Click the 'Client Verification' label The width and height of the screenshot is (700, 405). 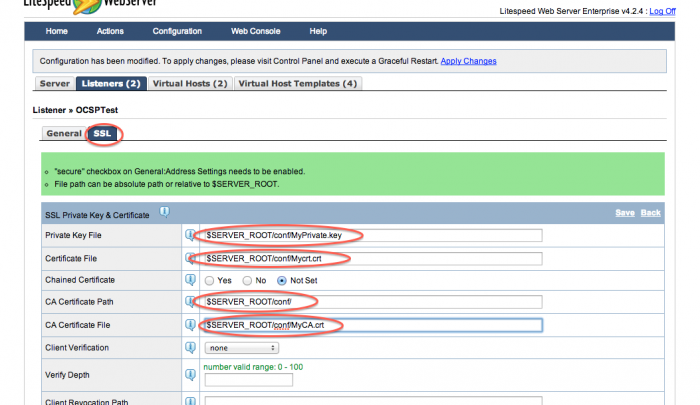point(77,347)
